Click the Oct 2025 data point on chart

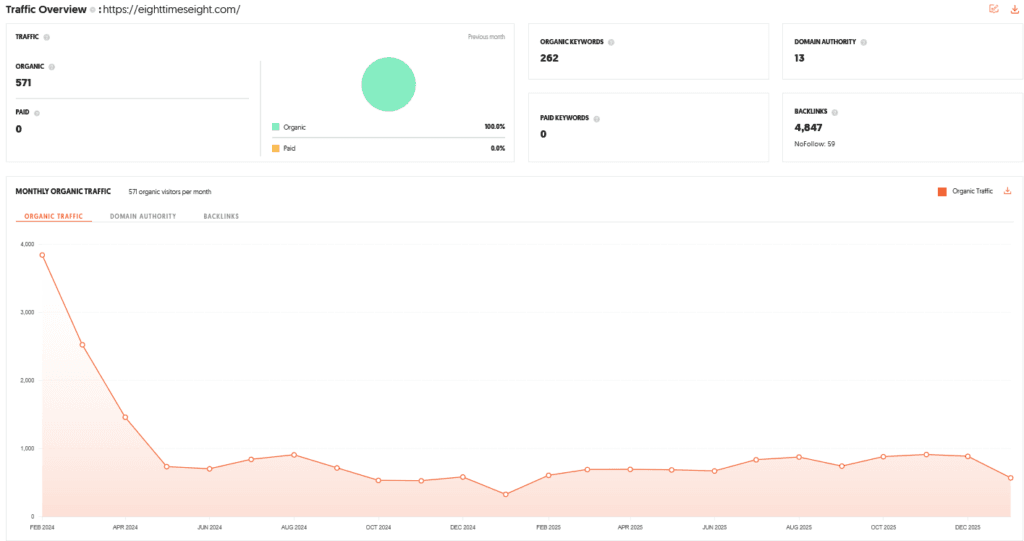[x=884, y=457]
